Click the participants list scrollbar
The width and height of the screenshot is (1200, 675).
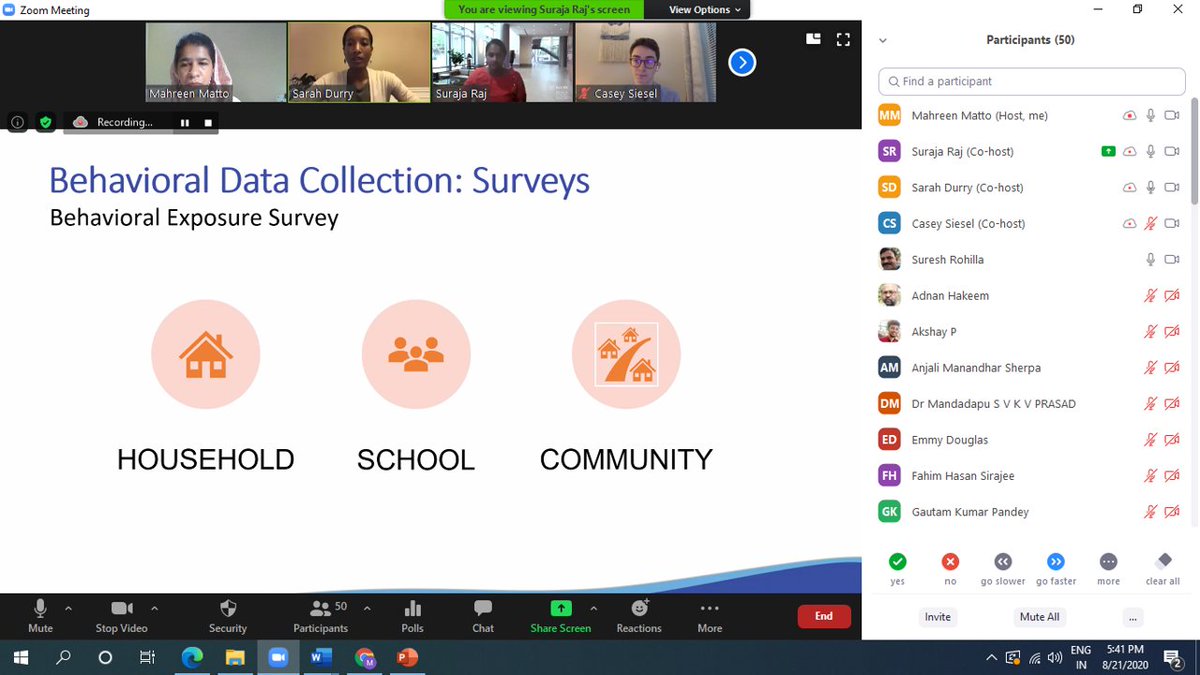(1195, 150)
